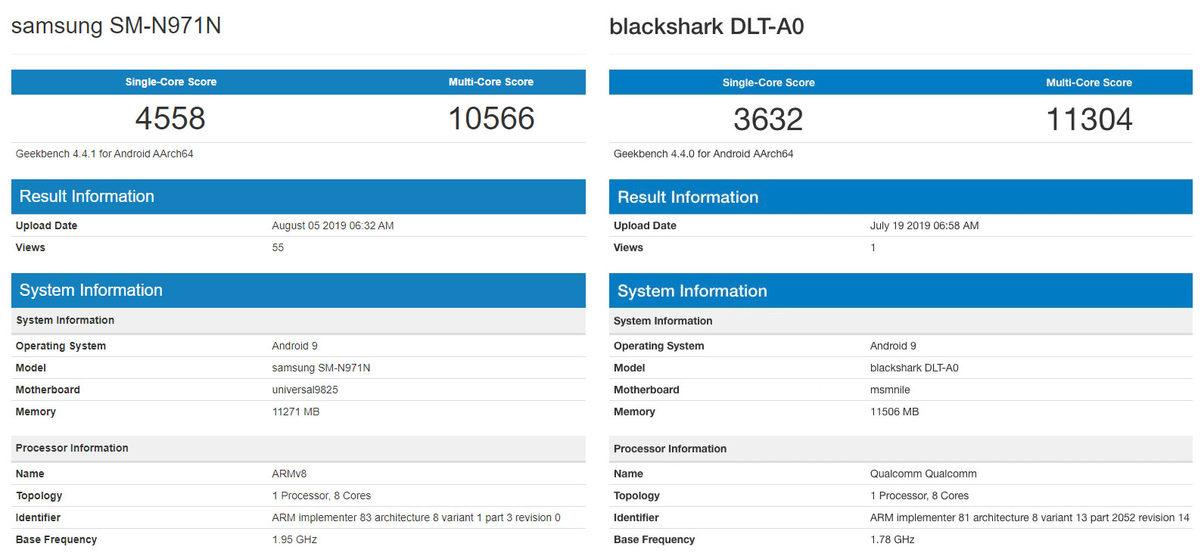The height and width of the screenshot is (556, 1200).
Task: Click motherboard value universal9825
Action: (304, 390)
